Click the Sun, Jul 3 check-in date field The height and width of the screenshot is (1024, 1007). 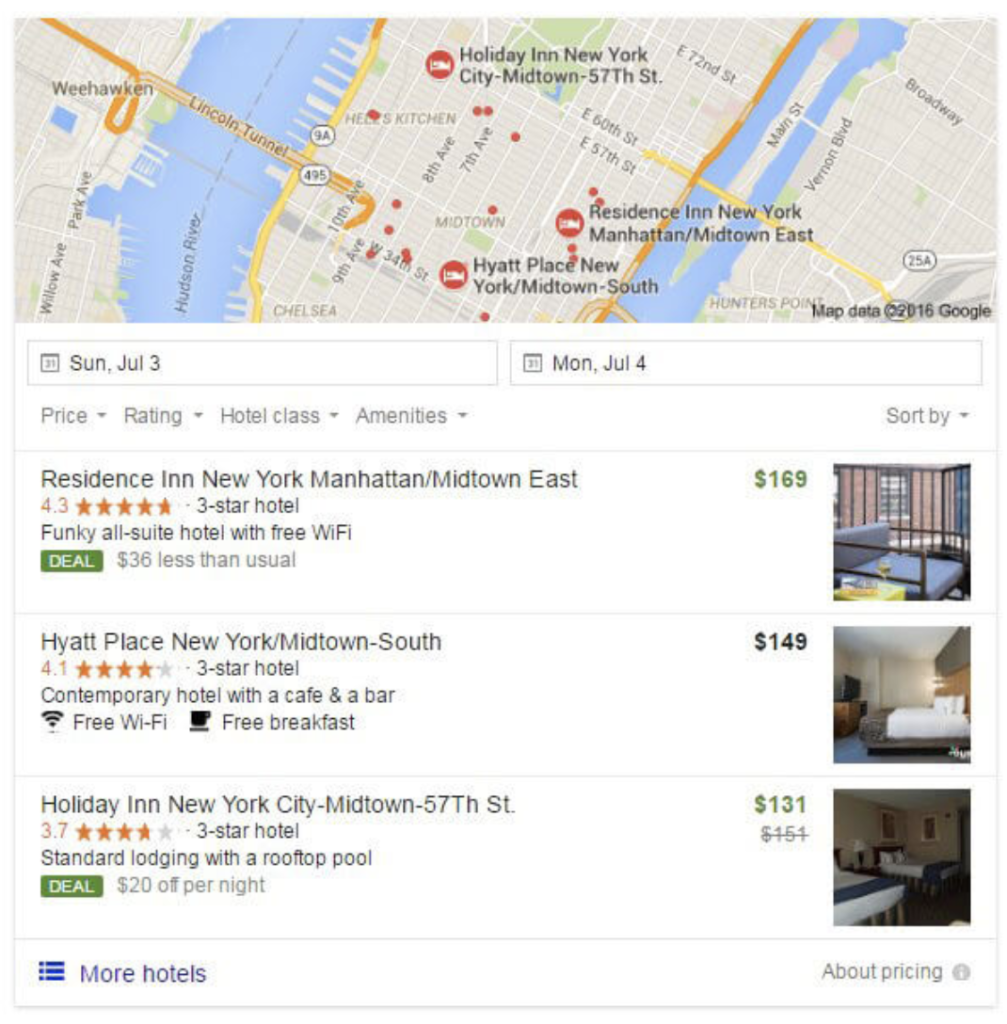pos(262,363)
